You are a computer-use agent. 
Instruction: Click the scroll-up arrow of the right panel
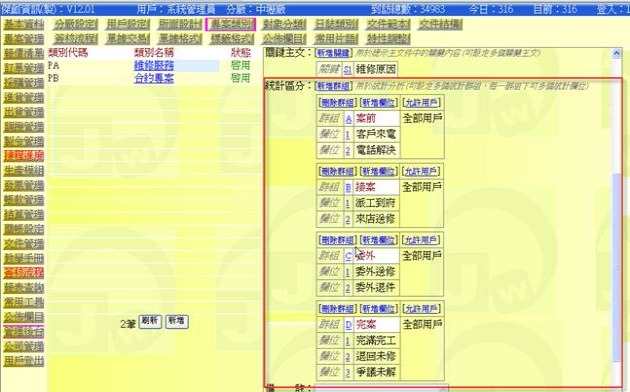click(616, 53)
